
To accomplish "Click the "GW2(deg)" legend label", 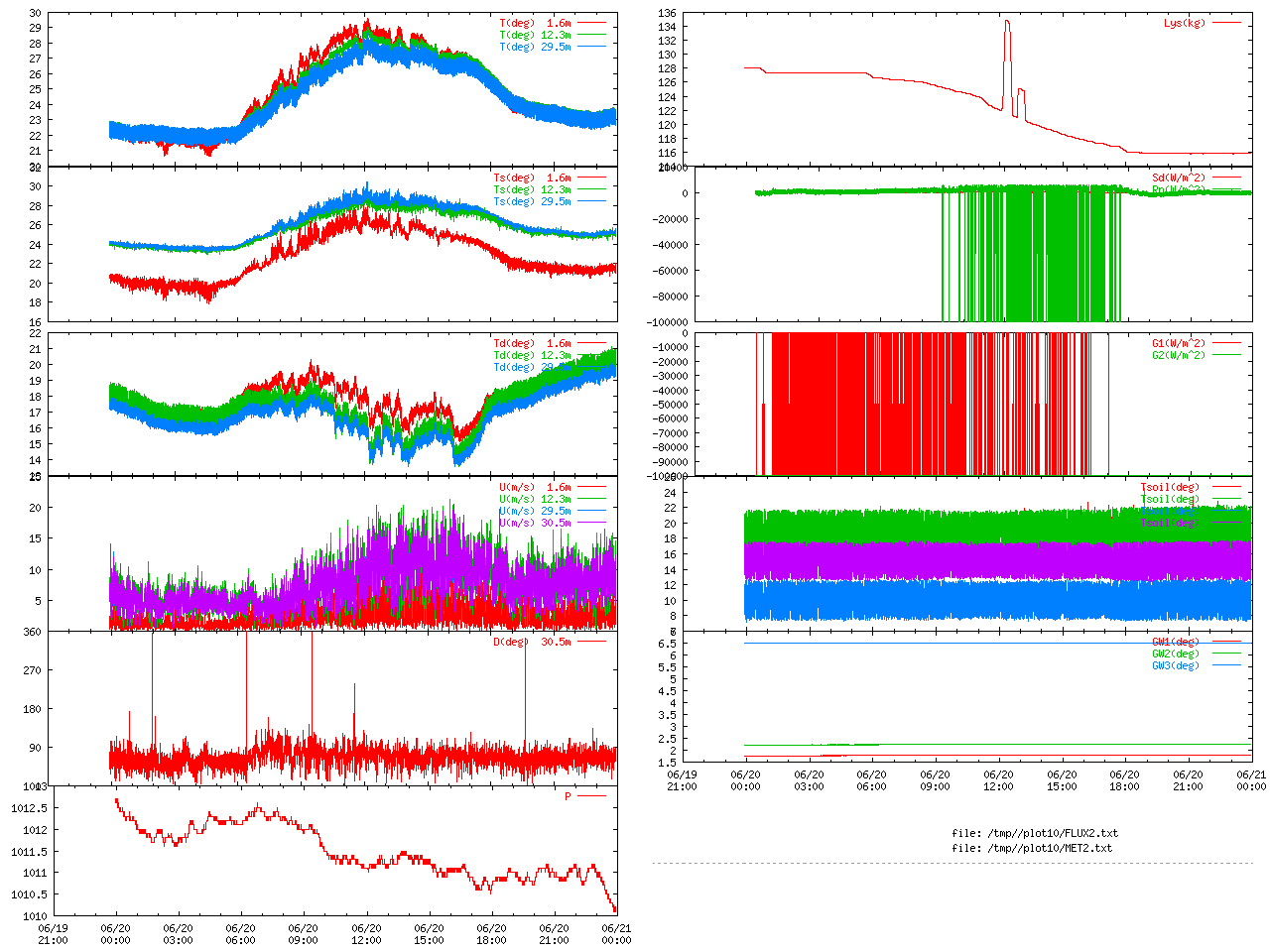I will pos(1176,654).
